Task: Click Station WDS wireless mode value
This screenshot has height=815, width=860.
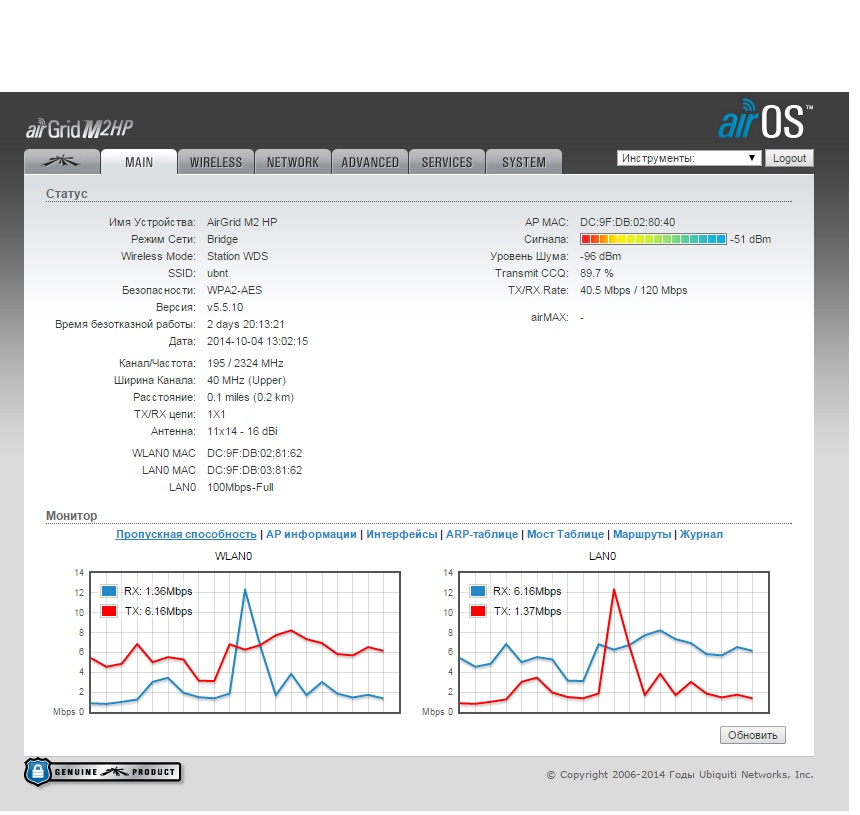Action: coord(237,256)
